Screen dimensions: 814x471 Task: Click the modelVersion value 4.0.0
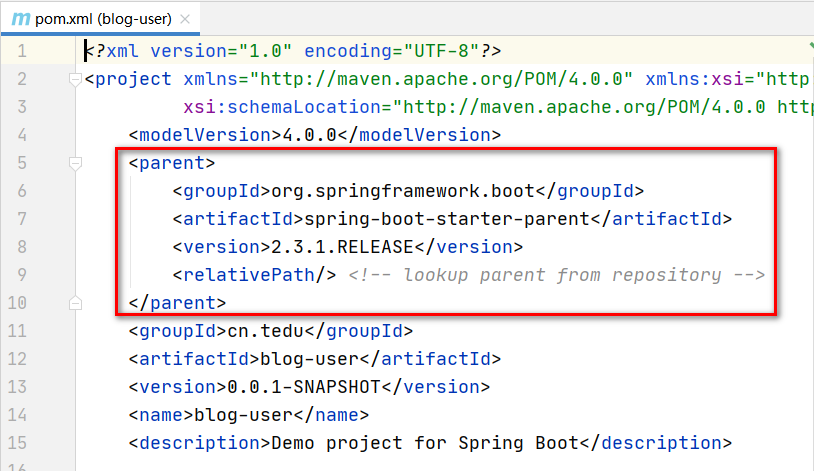point(310,135)
